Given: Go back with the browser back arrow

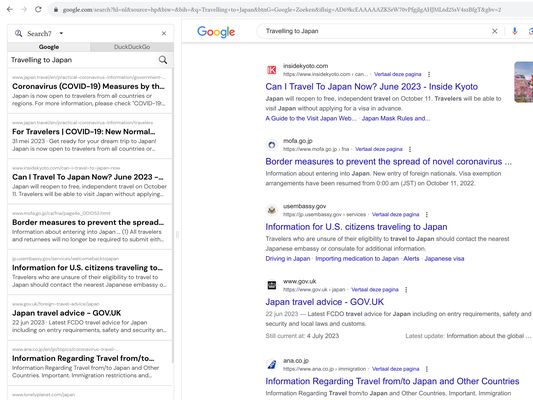Looking at the screenshot, I should tap(10, 10).
